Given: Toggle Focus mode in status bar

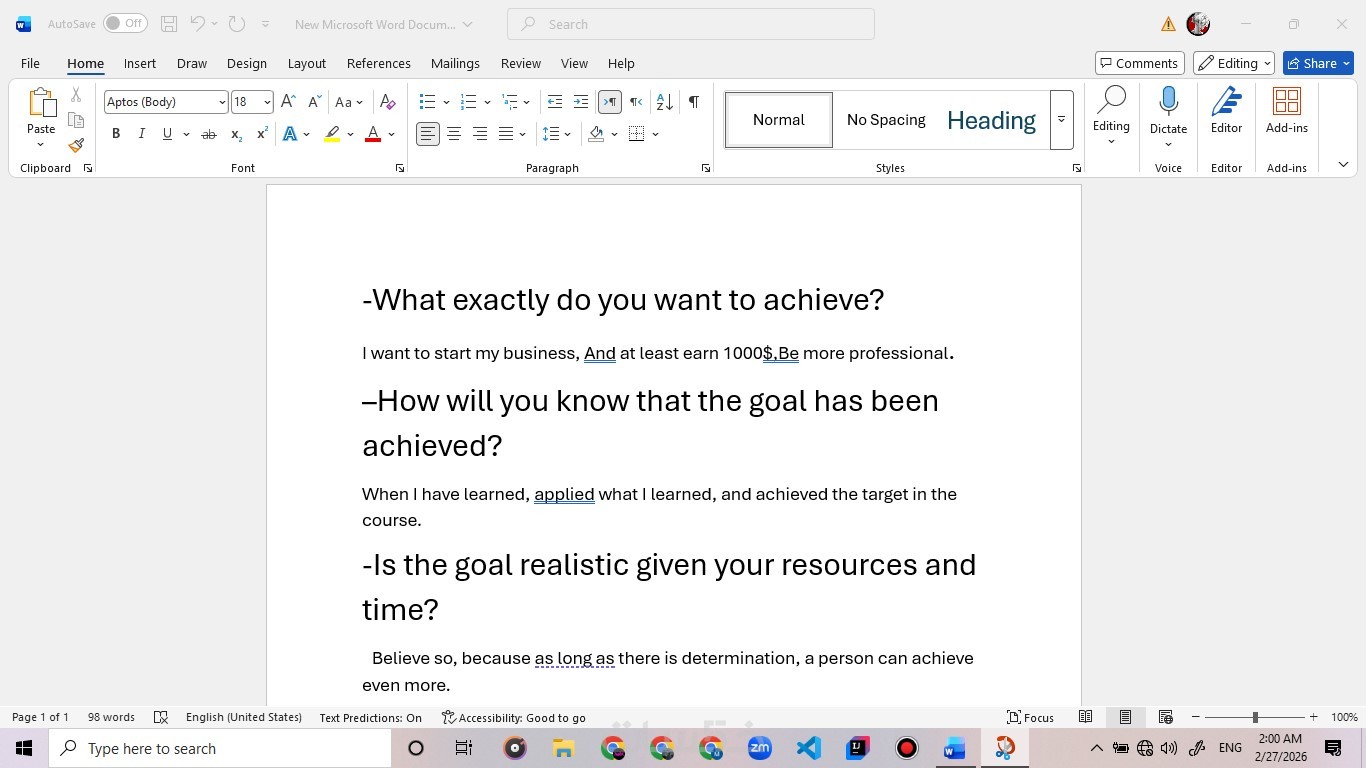Looking at the screenshot, I should click(1030, 717).
